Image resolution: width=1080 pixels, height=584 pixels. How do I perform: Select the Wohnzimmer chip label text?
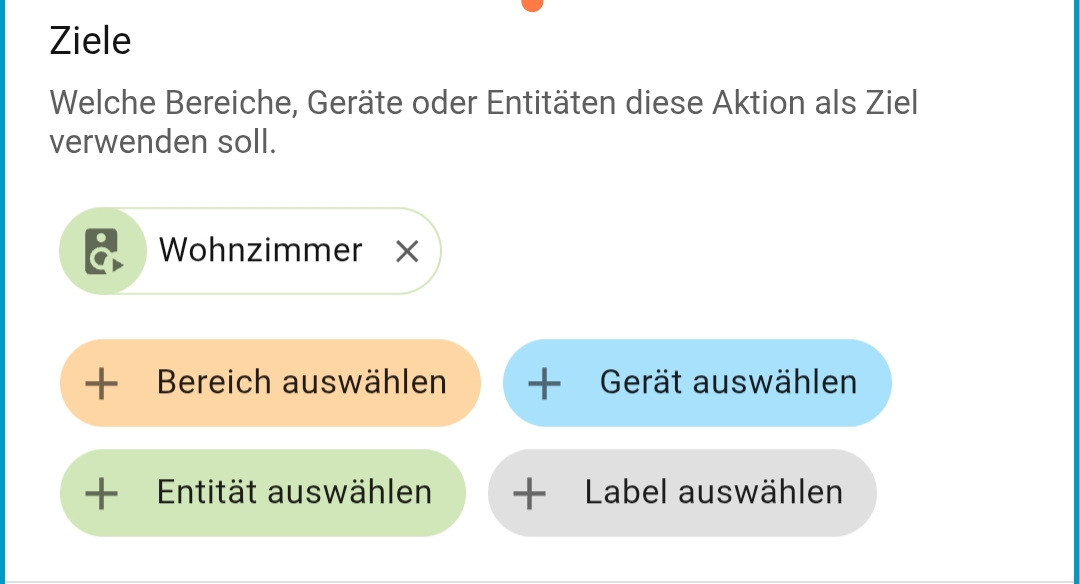point(260,250)
